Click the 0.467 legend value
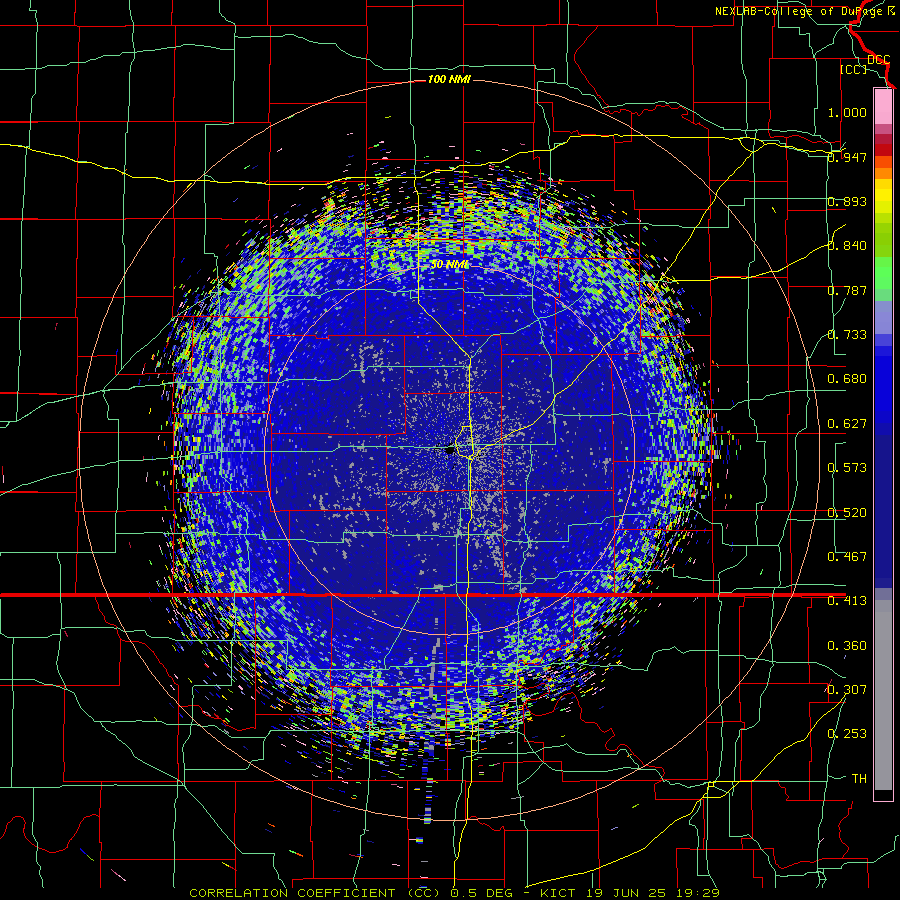 pyautogui.click(x=847, y=557)
